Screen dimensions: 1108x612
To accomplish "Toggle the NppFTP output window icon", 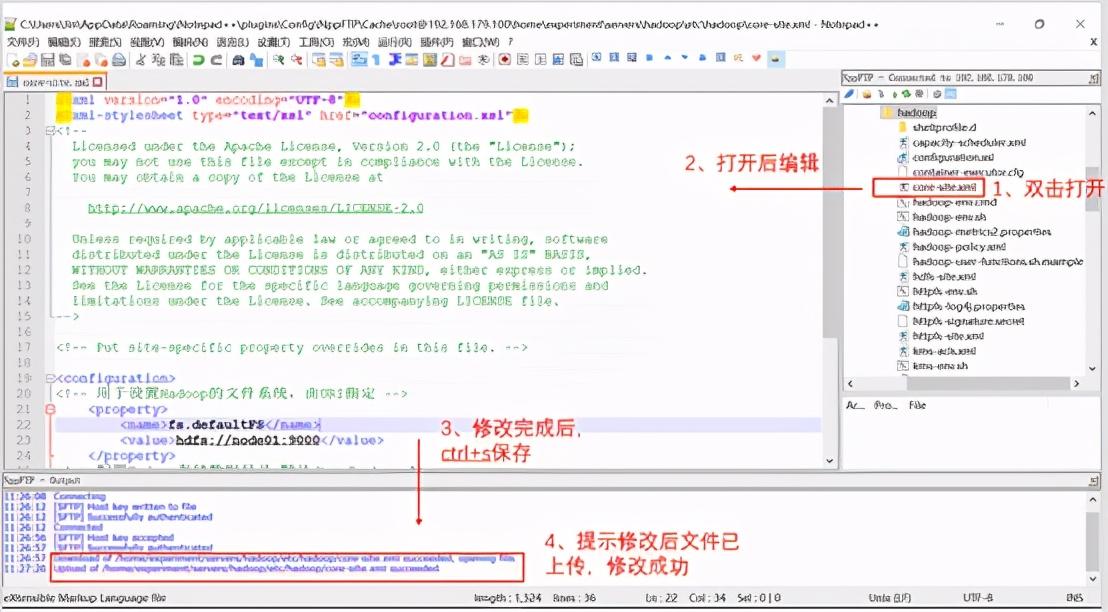I will point(950,92).
